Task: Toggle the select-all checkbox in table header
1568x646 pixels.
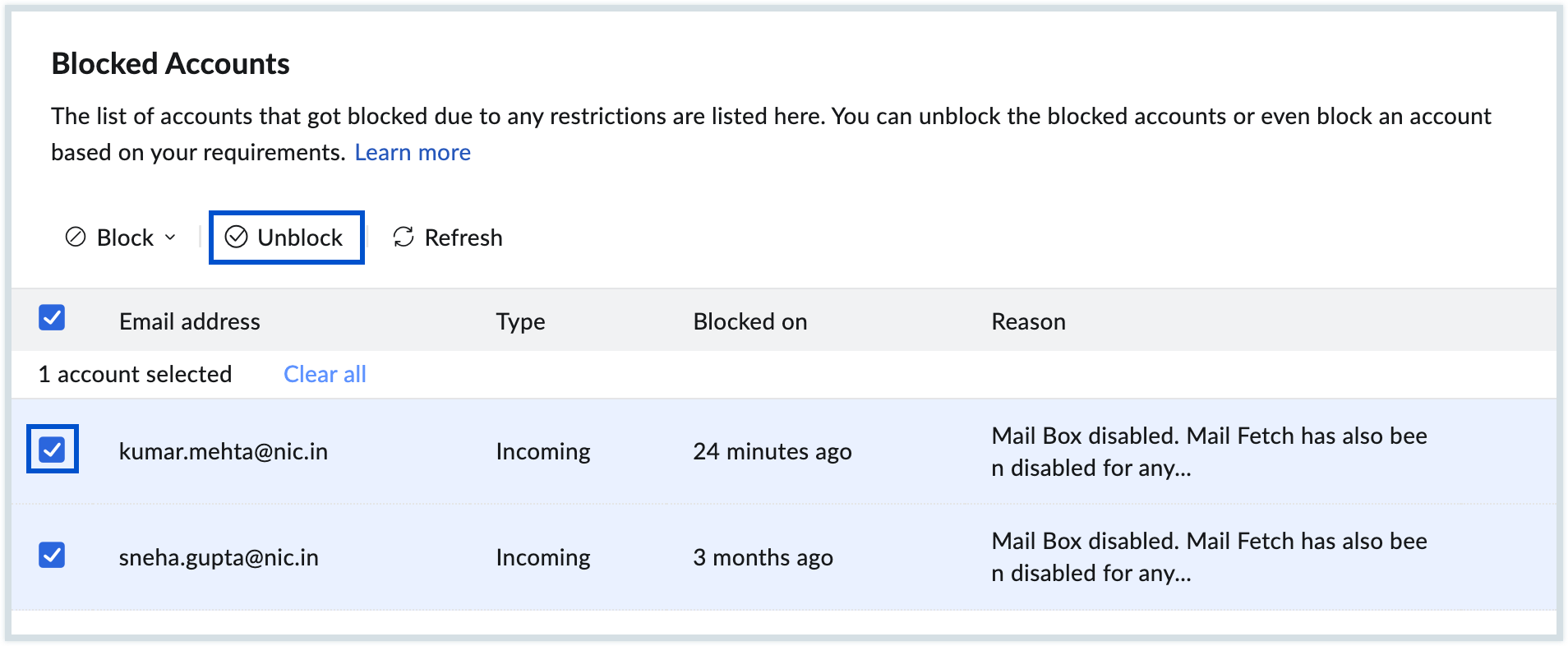Action: tap(52, 318)
